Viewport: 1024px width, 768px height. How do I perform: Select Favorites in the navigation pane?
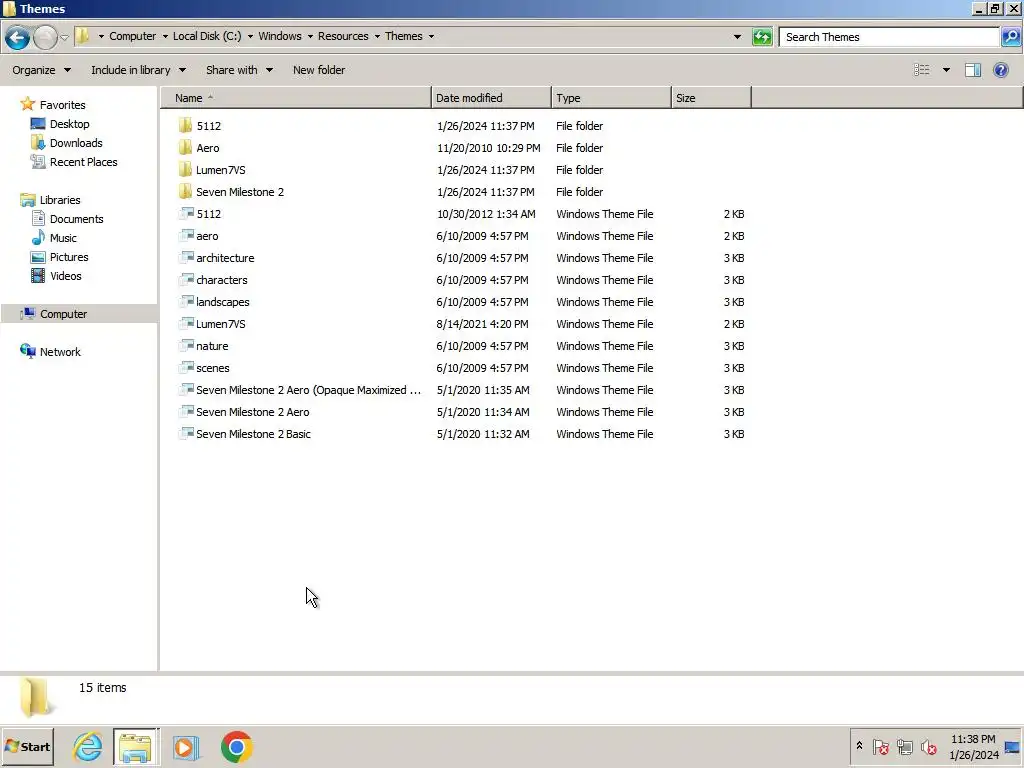[62, 104]
